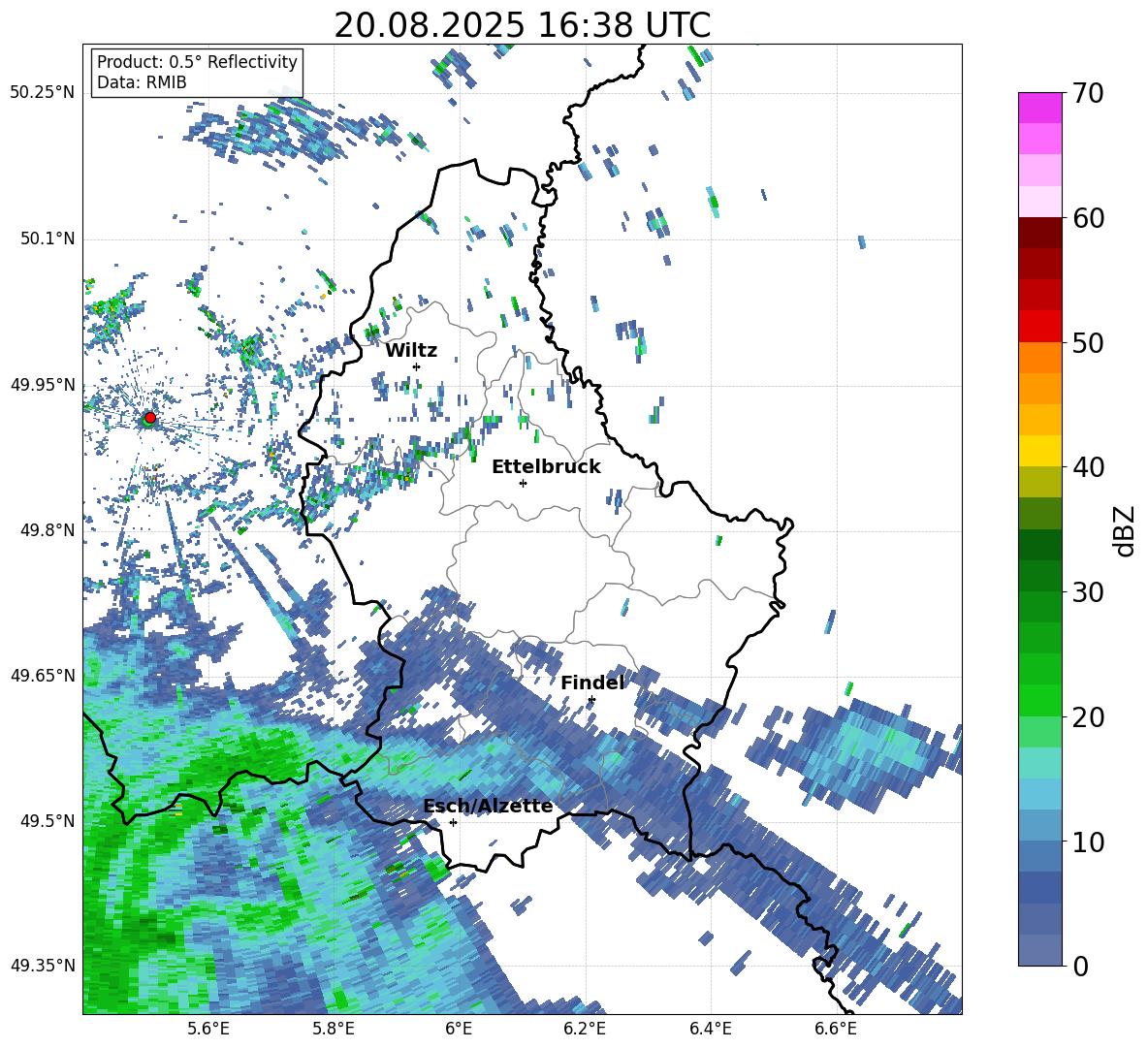Click the Findel location label
Viewport: 1148px width, 1048px height.
click(x=592, y=683)
